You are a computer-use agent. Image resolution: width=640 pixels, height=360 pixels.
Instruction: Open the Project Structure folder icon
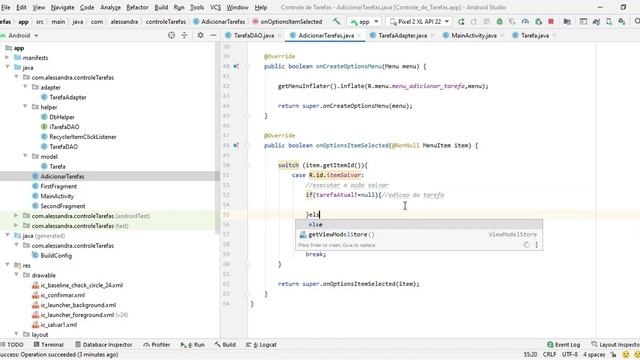click(x=567, y=21)
